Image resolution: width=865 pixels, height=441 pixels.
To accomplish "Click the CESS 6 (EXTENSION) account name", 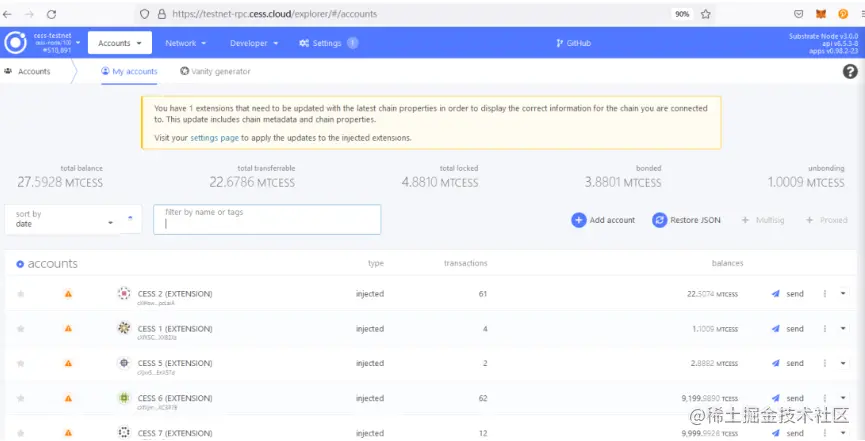I will [x=175, y=398].
